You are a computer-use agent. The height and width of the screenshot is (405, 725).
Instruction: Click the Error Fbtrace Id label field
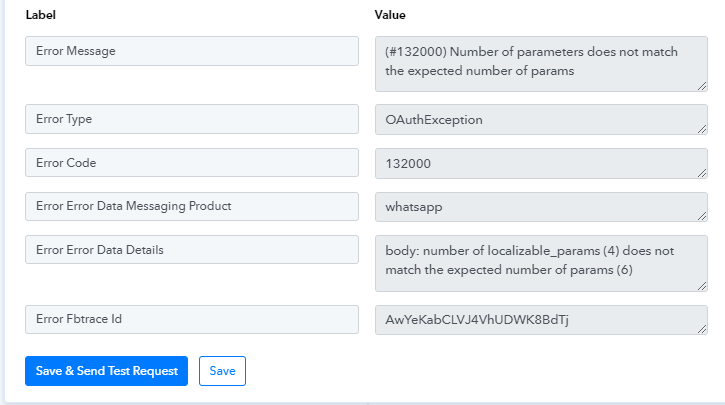click(x=191, y=319)
